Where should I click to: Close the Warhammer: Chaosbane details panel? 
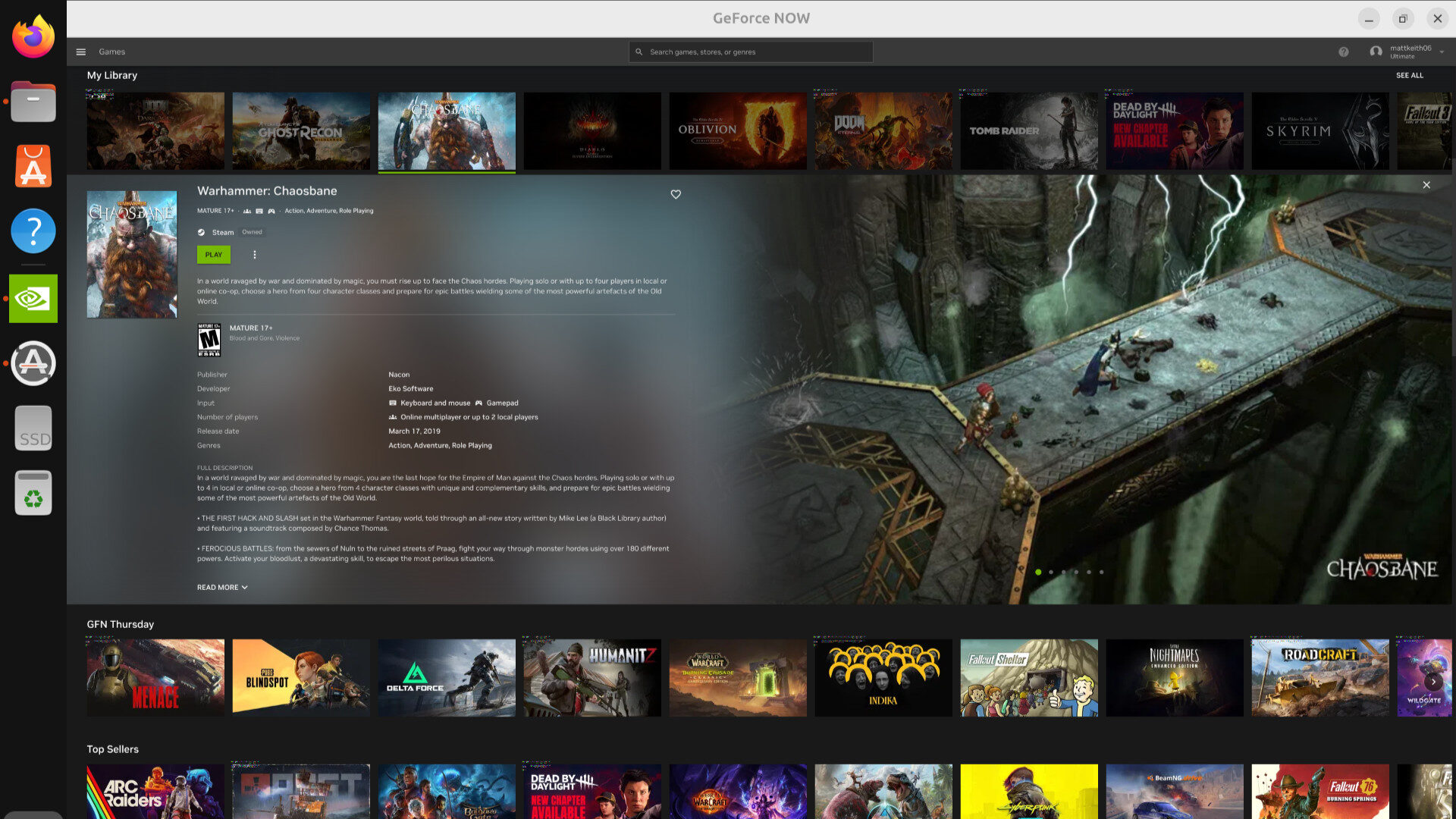tap(1426, 184)
